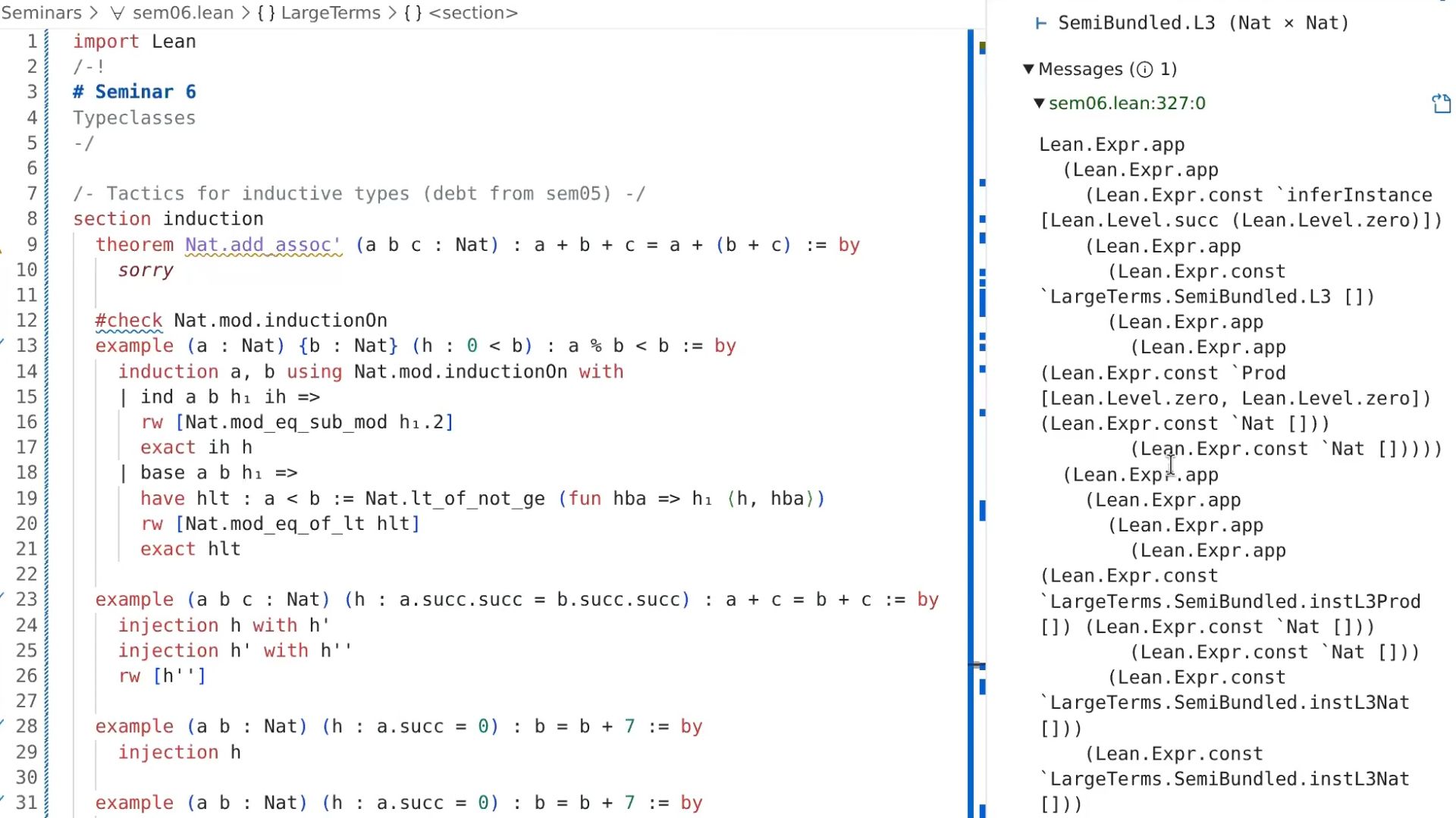Viewport: 1456px width, 818px height.
Task: Click the '# Seminar 6' heading text
Action: [x=134, y=92]
